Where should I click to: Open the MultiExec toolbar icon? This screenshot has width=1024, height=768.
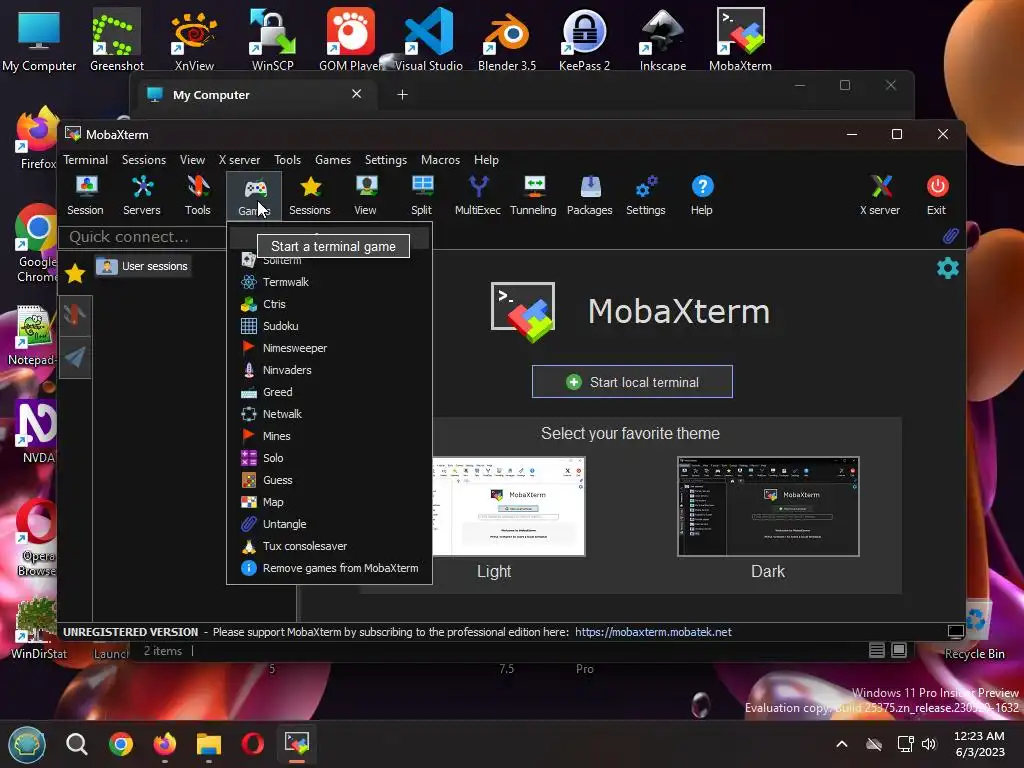[x=477, y=195]
